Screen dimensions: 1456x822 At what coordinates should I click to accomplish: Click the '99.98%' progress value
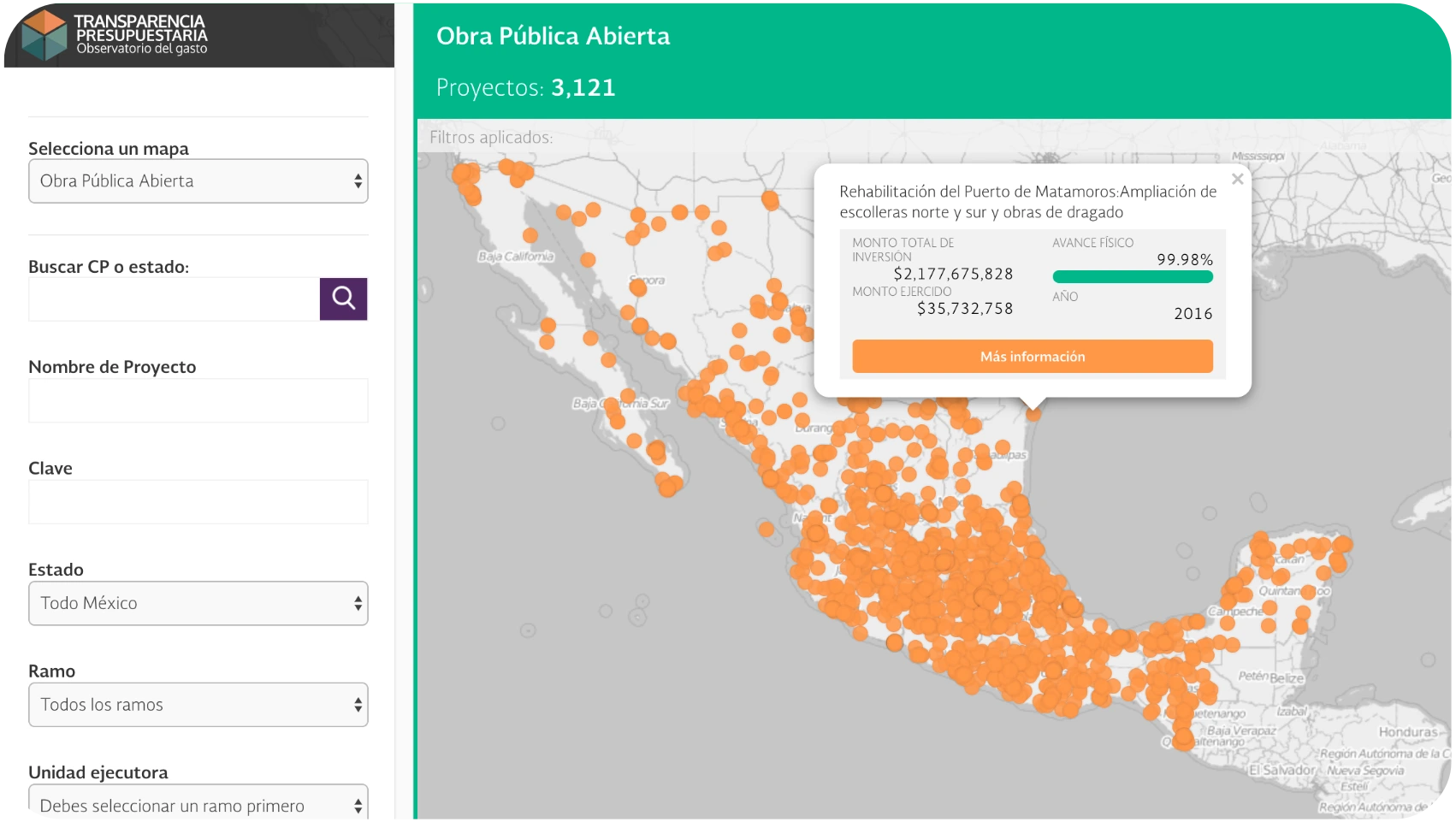pyautogui.click(x=1185, y=259)
